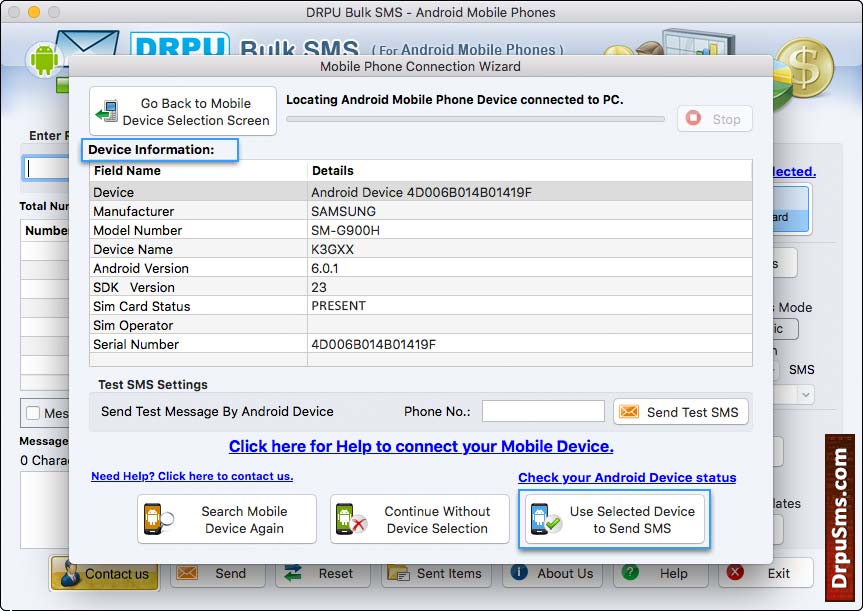Screen dimensions: 863x611
Task: Continue Without Device Selection
Action: coord(419,519)
